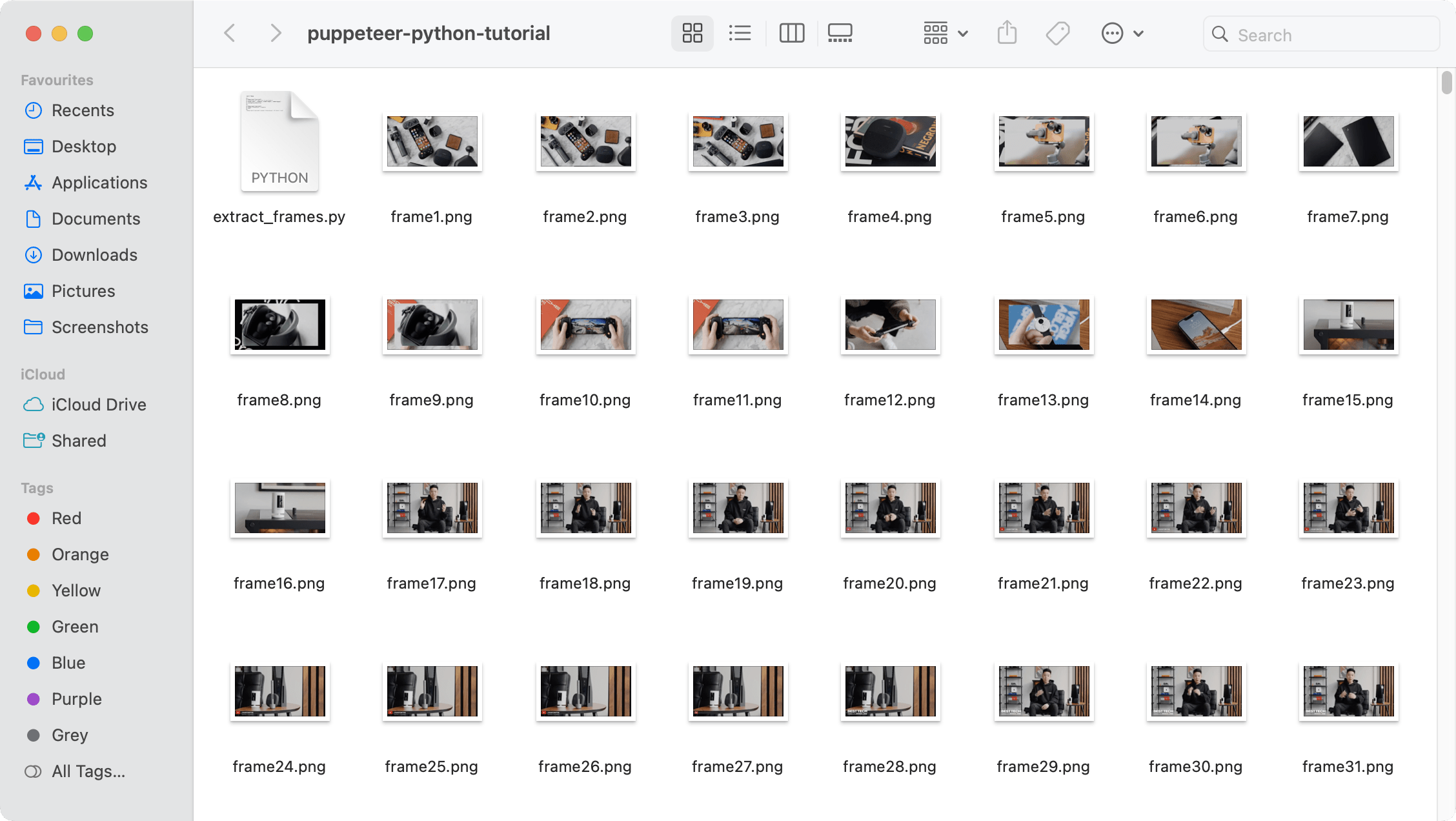The height and width of the screenshot is (821, 1456).
Task: Select the Green tag filter
Action: (75, 626)
